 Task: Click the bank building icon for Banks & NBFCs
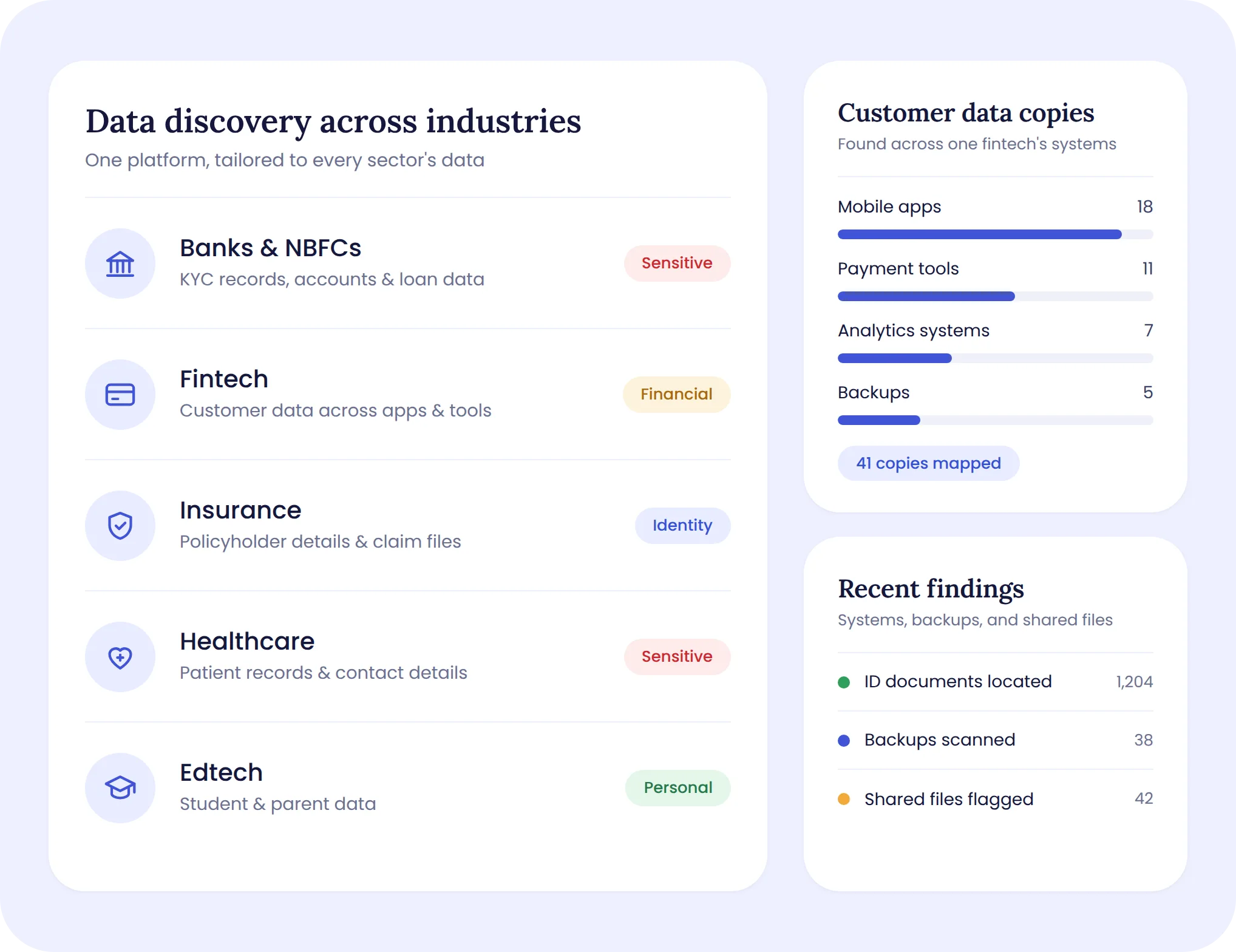(120, 263)
